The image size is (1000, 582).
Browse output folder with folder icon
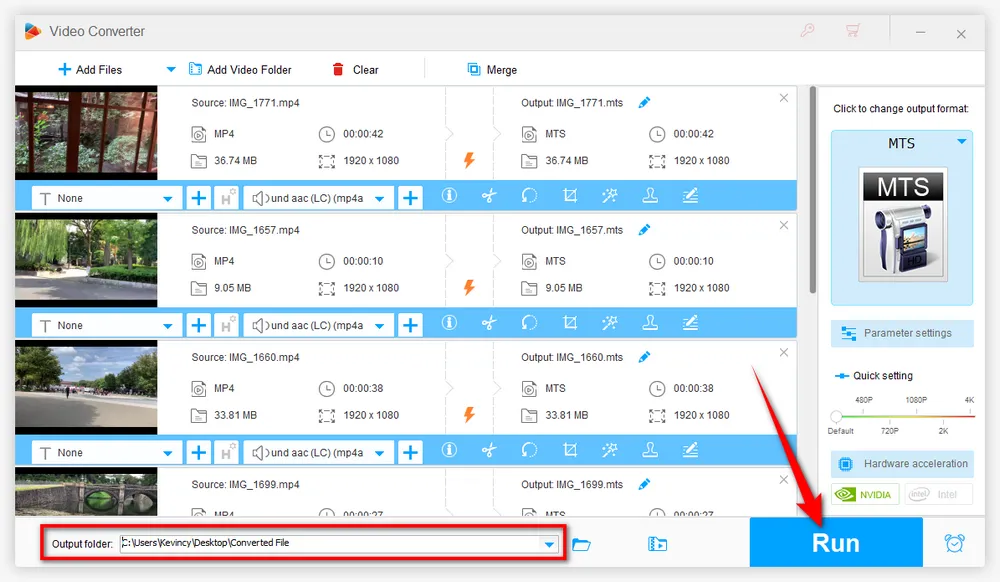click(x=581, y=544)
